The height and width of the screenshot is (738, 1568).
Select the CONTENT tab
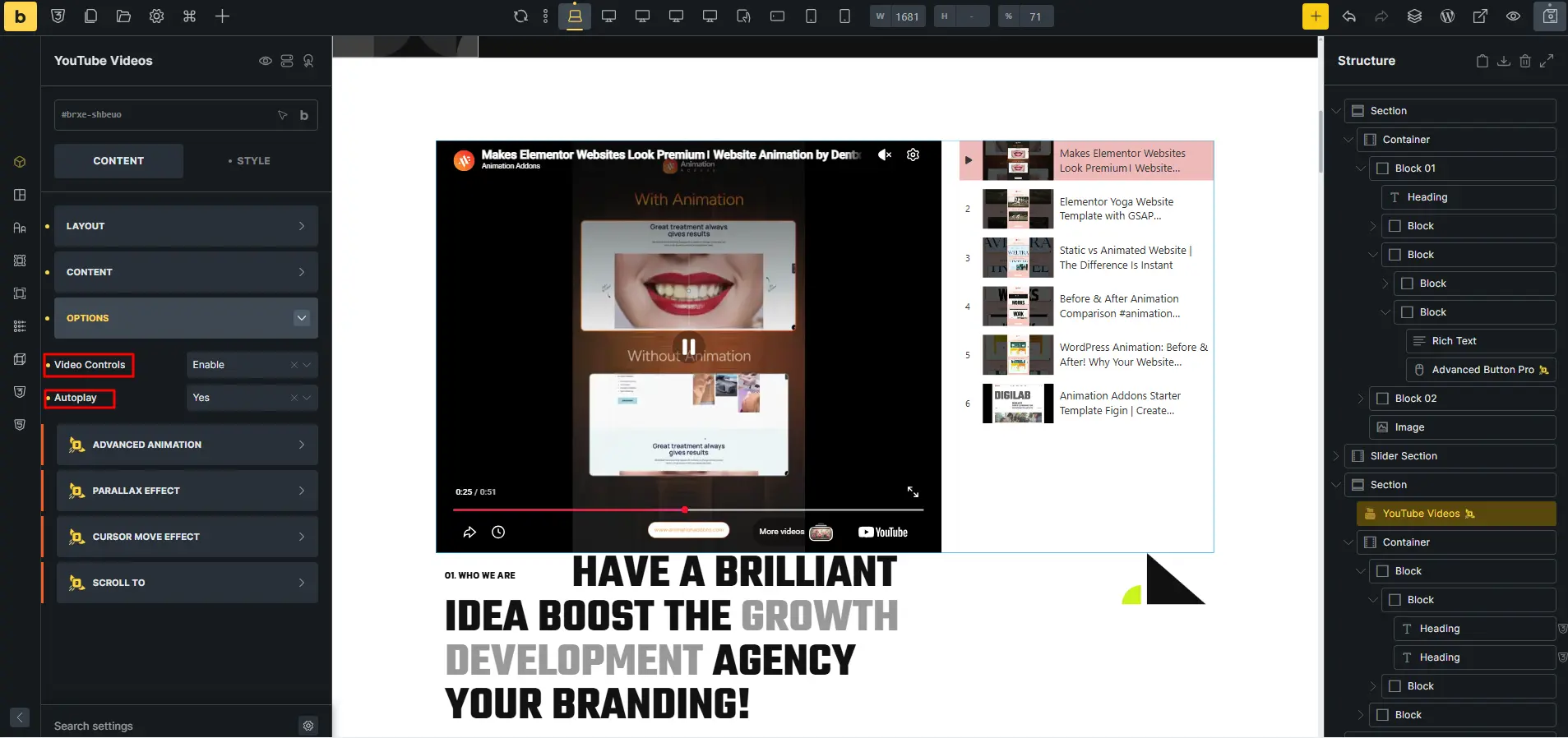118,161
